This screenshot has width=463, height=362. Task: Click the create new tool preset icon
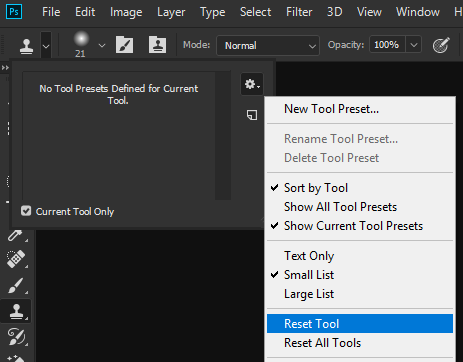click(252, 115)
